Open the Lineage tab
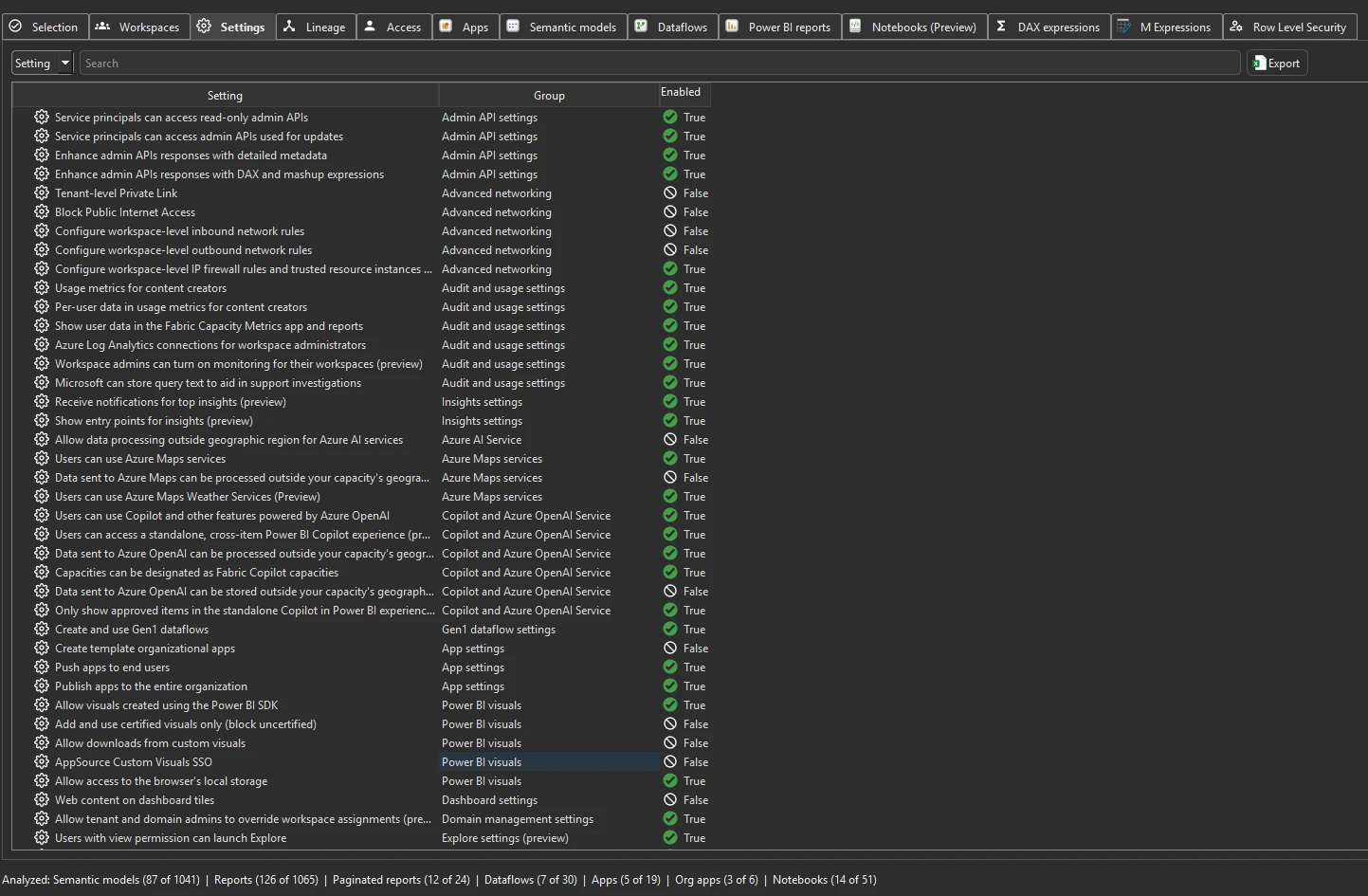Screen dimensions: 1368x896 click(x=316, y=27)
